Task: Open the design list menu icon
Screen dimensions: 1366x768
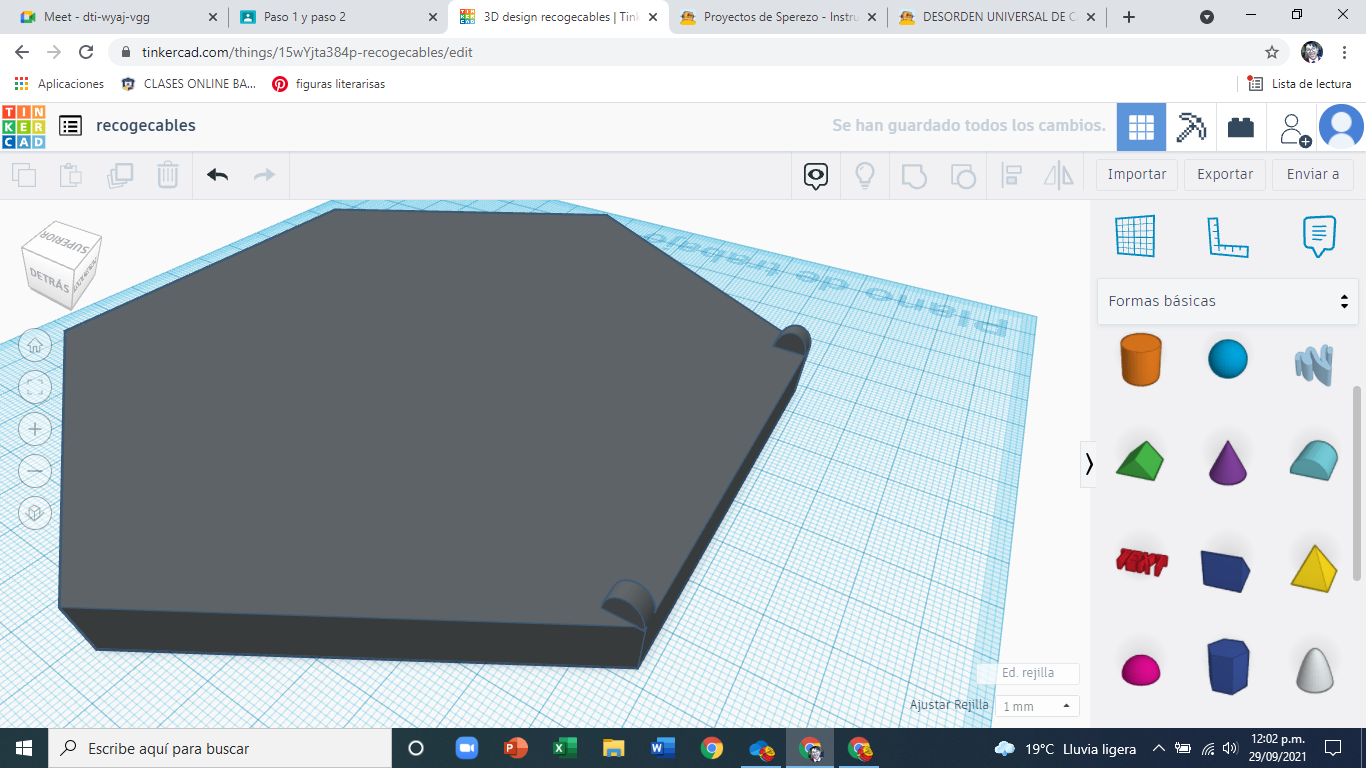Action: click(70, 126)
